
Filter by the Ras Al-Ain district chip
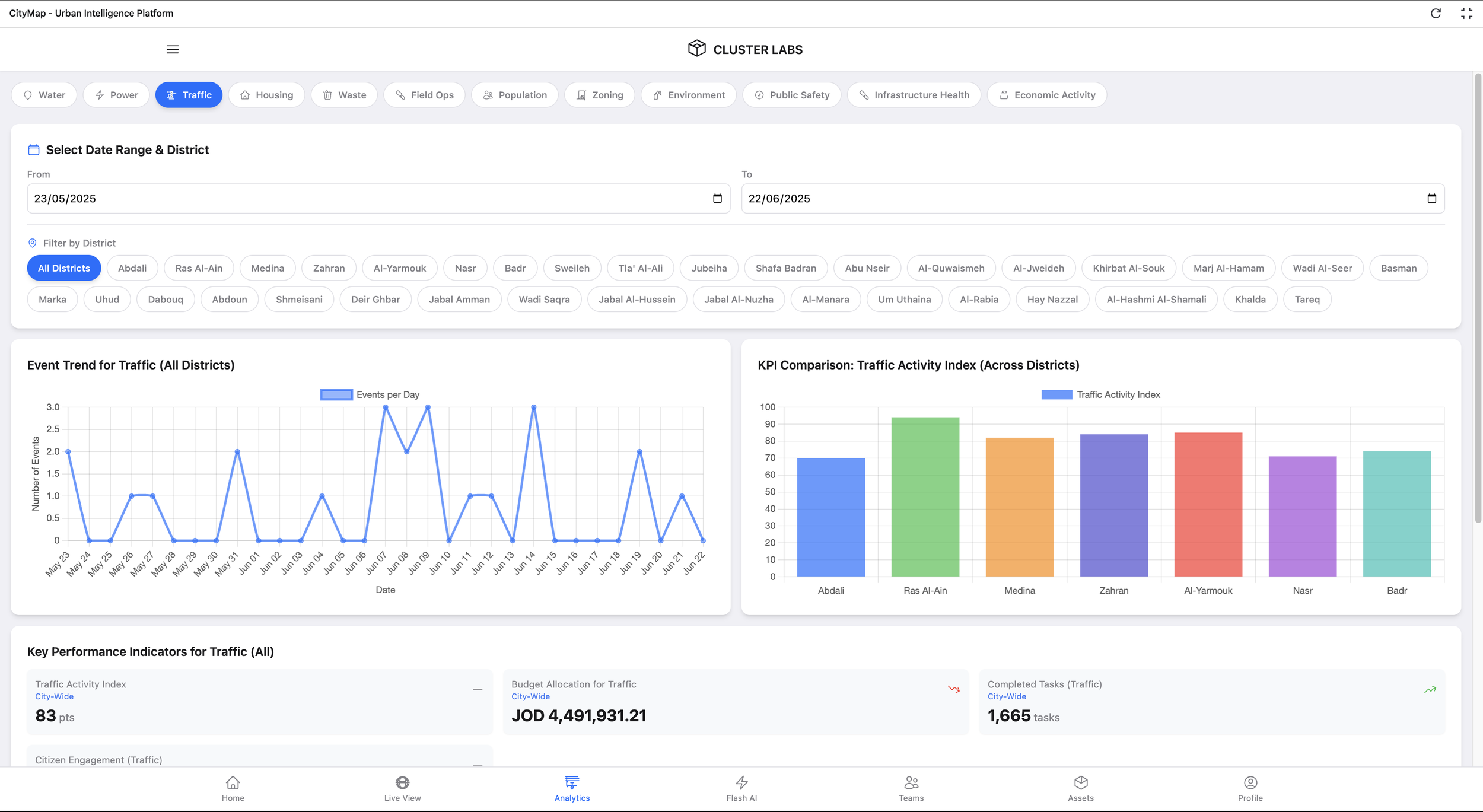tap(199, 268)
